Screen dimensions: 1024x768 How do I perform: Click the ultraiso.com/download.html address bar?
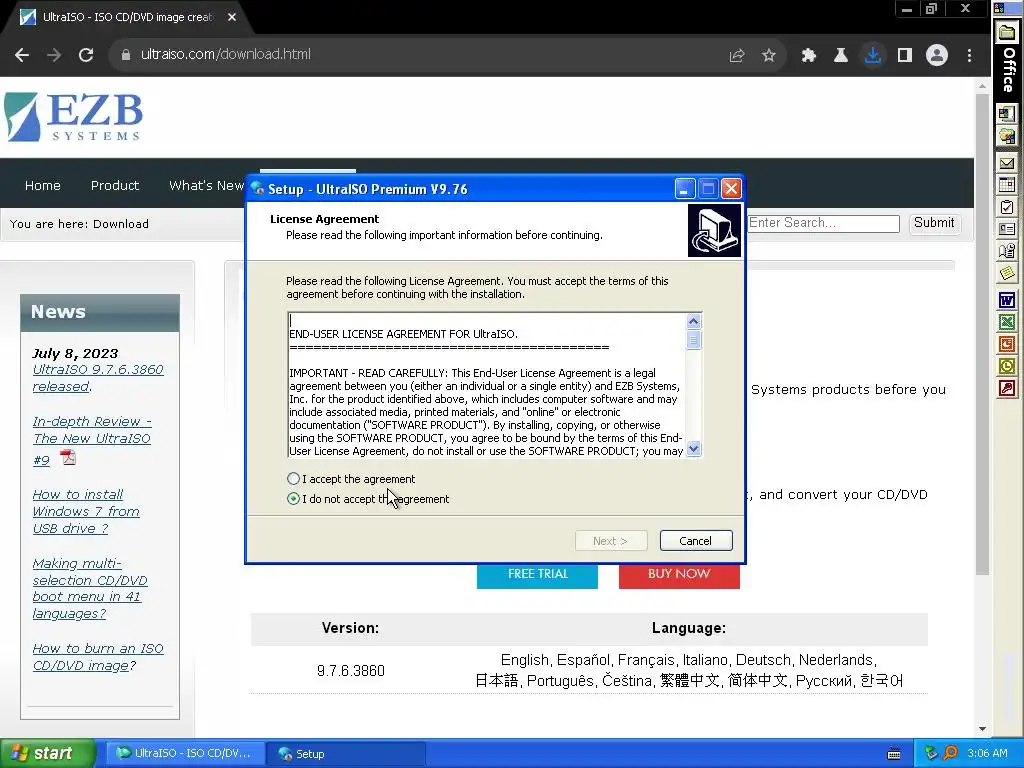(418, 55)
